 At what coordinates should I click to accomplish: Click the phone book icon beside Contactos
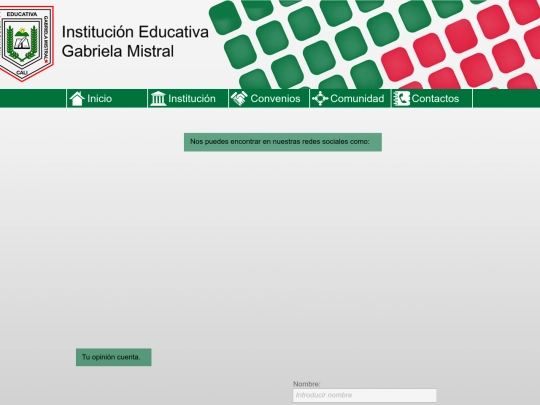402,98
